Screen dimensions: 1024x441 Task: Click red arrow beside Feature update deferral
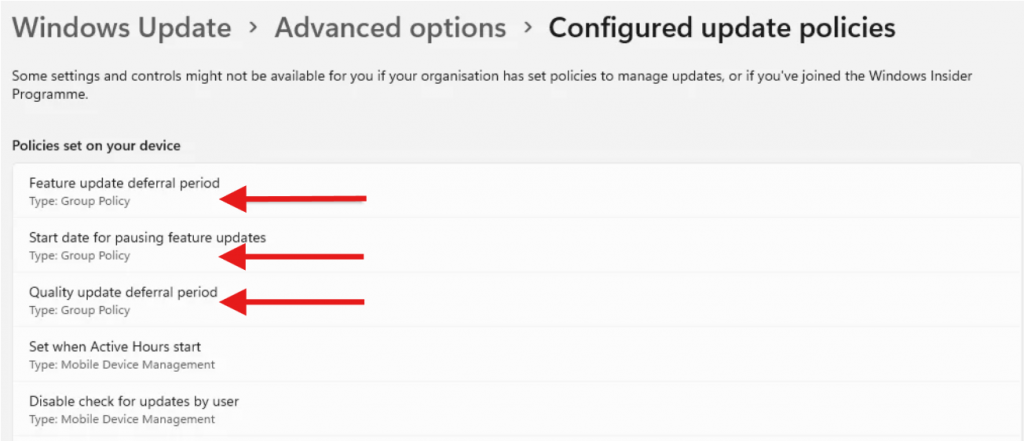point(293,199)
